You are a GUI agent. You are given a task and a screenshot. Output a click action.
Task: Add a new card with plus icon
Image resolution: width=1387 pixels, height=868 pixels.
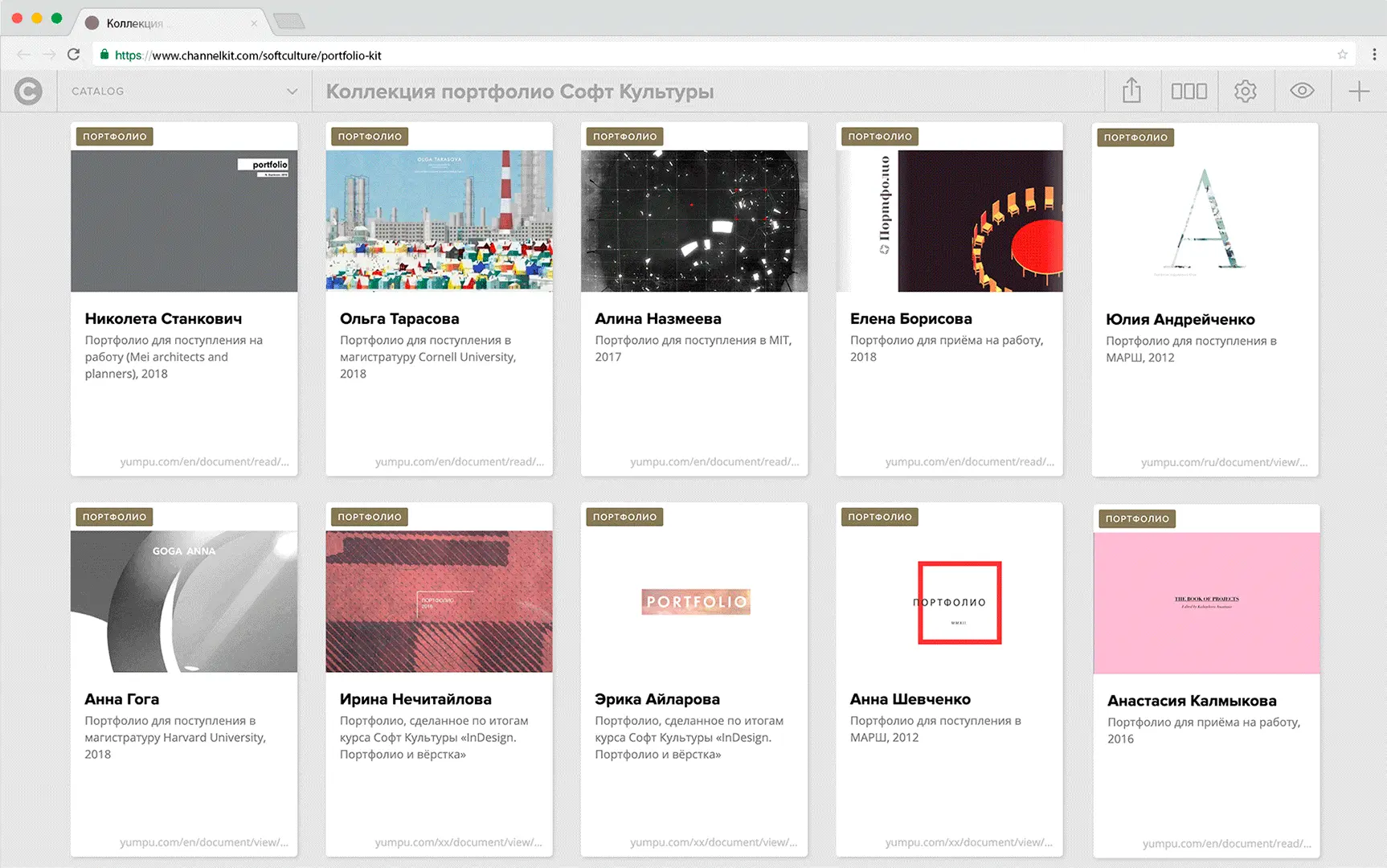click(x=1359, y=91)
